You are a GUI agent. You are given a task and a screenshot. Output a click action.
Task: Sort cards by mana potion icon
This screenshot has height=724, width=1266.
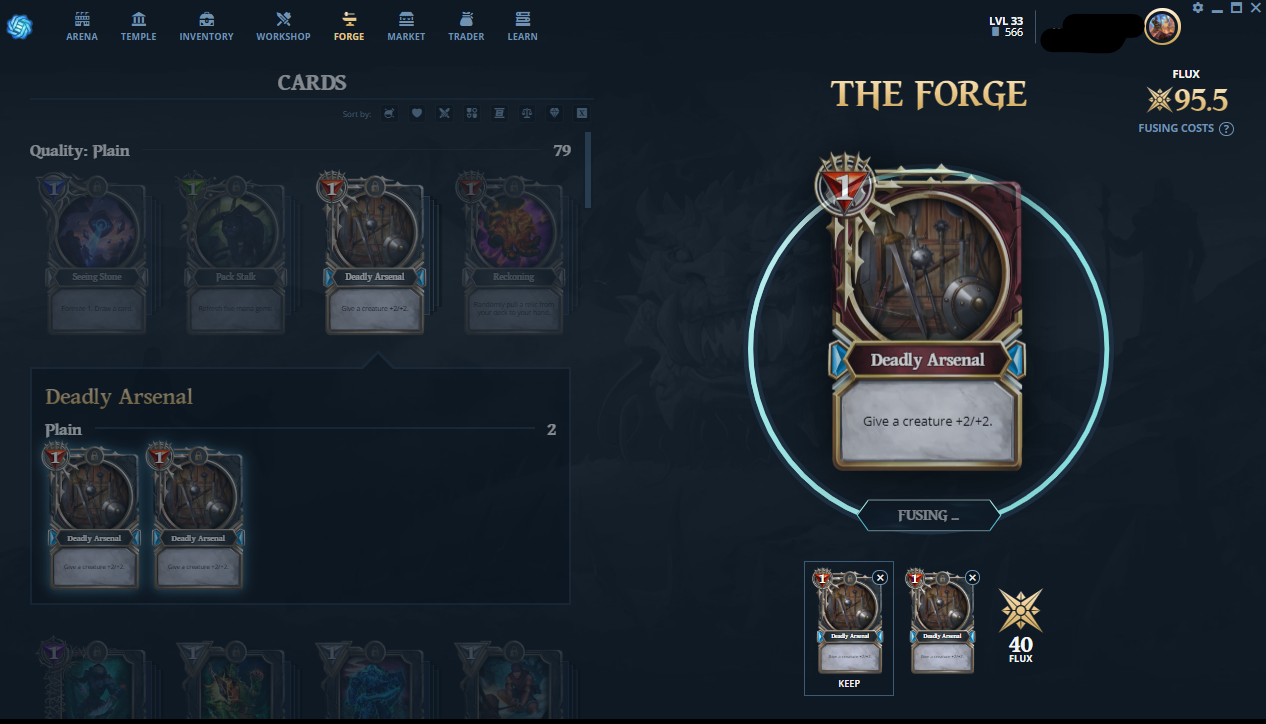coord(389,114)
